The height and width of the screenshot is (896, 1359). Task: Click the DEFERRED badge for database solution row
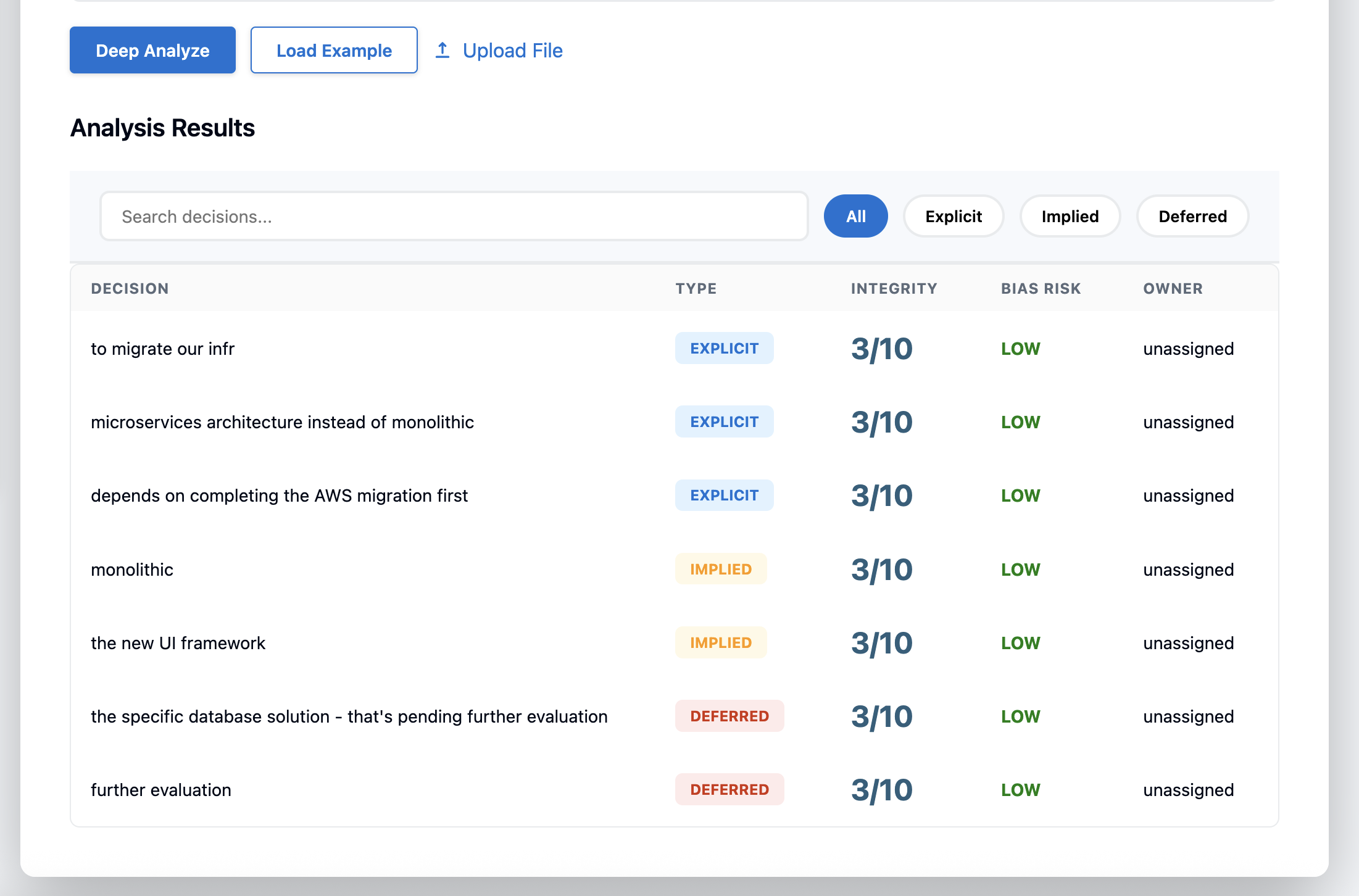(729, 716)
